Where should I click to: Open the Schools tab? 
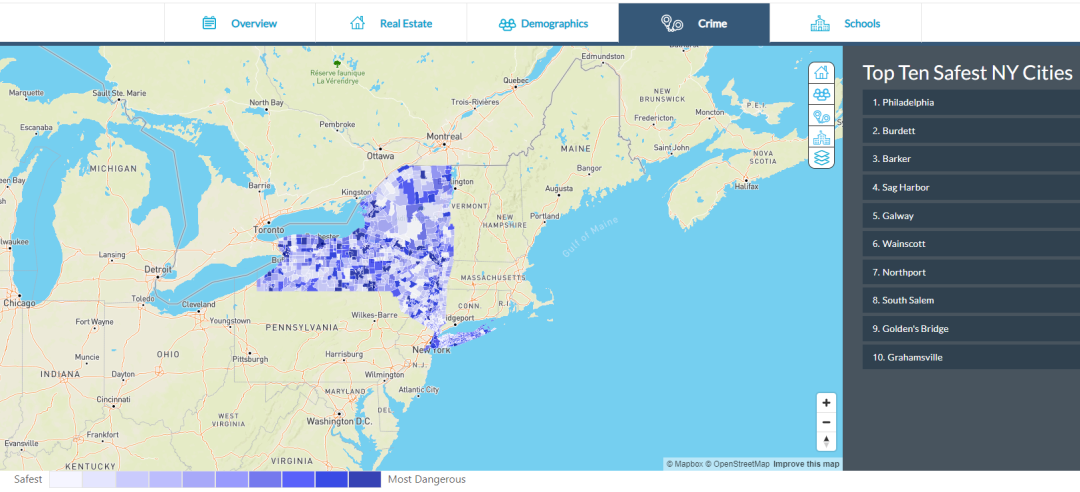(x=846, y=23)
